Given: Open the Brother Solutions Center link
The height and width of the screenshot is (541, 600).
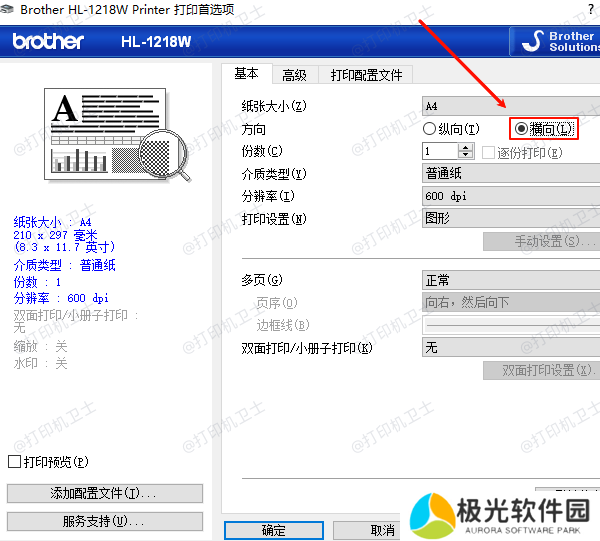Looking at the screenshot, I should tap(556, 41).
